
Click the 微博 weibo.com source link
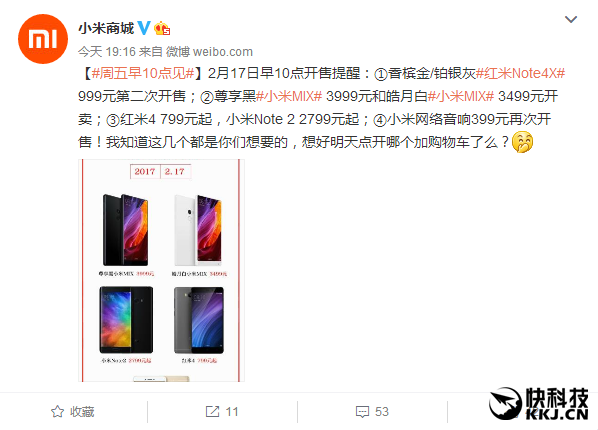[x=209, y=52]
